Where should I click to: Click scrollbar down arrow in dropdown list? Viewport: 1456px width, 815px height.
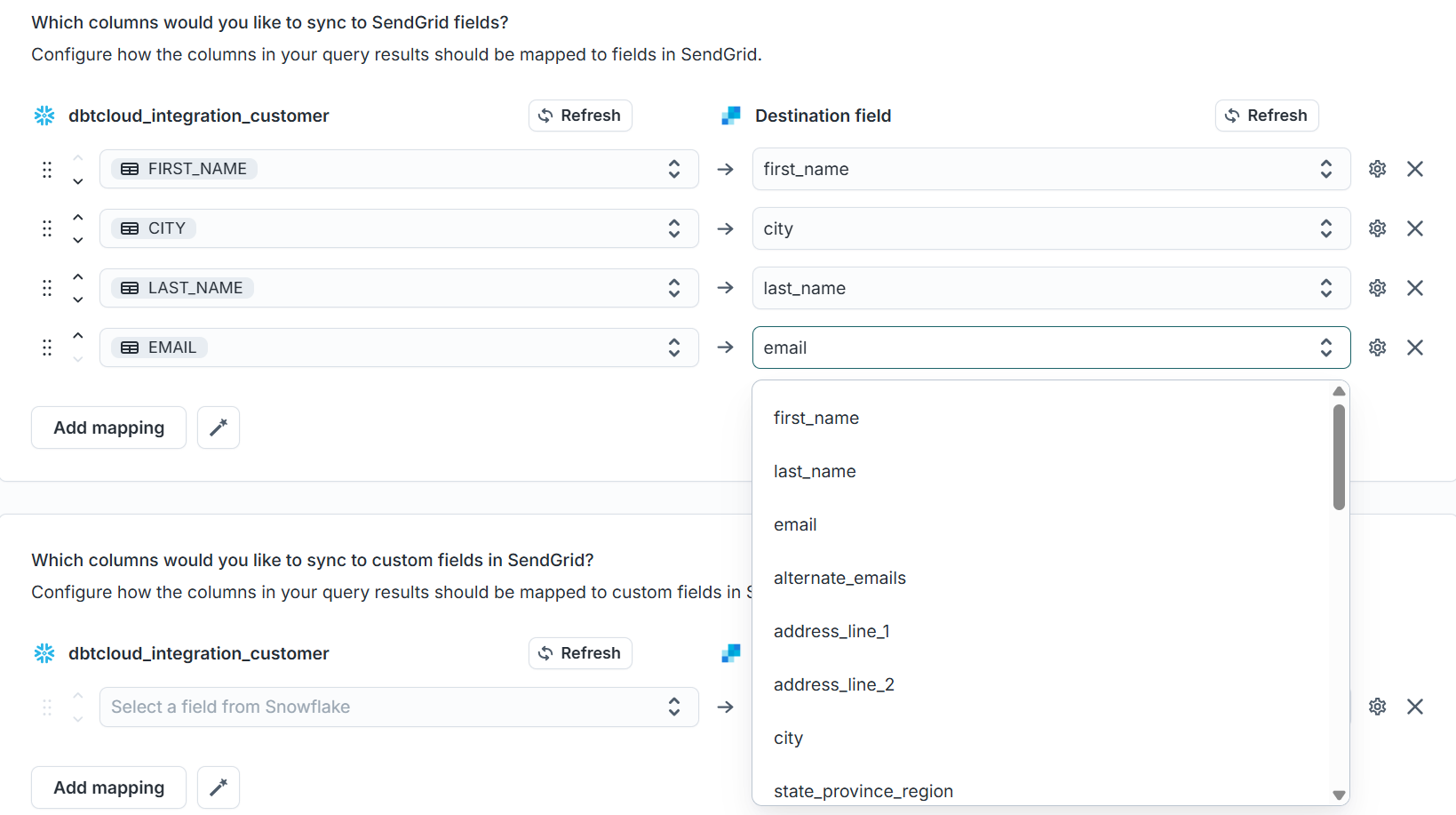1339,795
